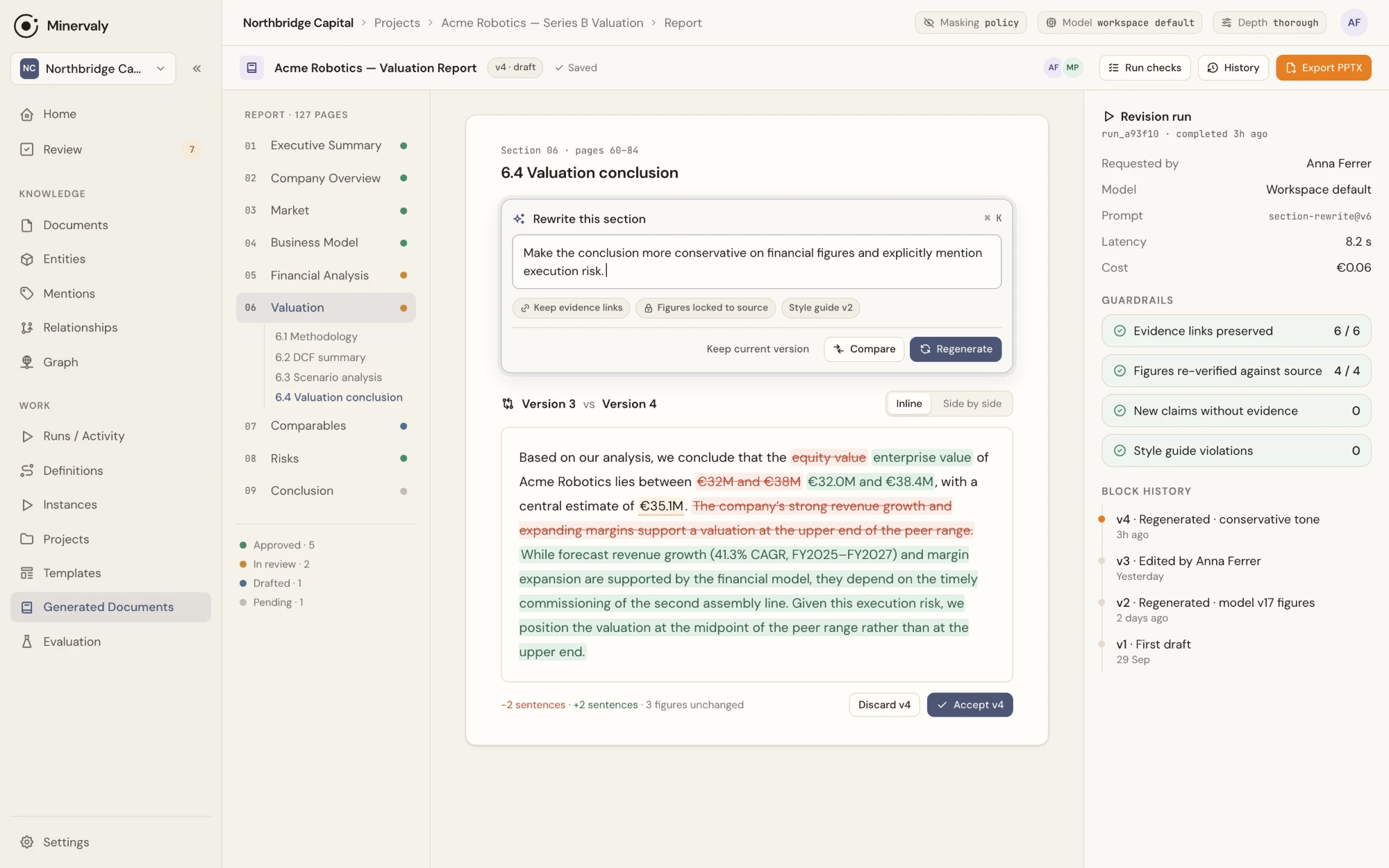Screen dimensions: 1389x868
Task: Expand the Revision run panel triangle
Action: [1108, 117]
